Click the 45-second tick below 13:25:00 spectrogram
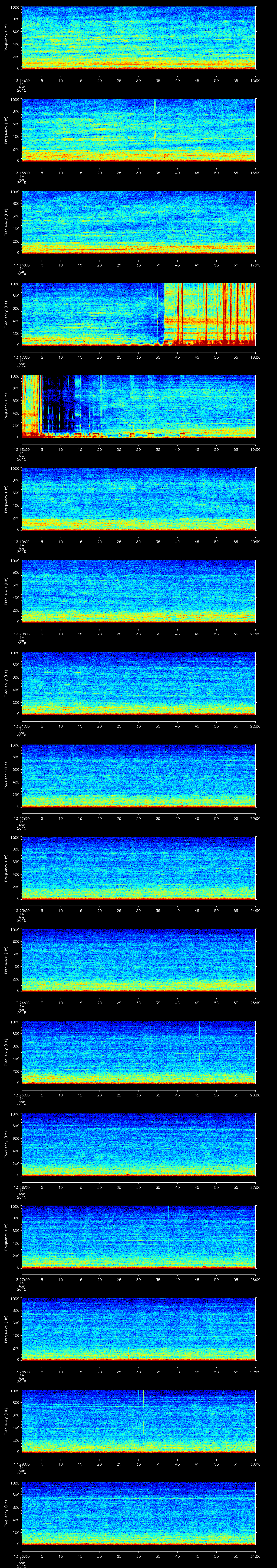 (197, 1095)
